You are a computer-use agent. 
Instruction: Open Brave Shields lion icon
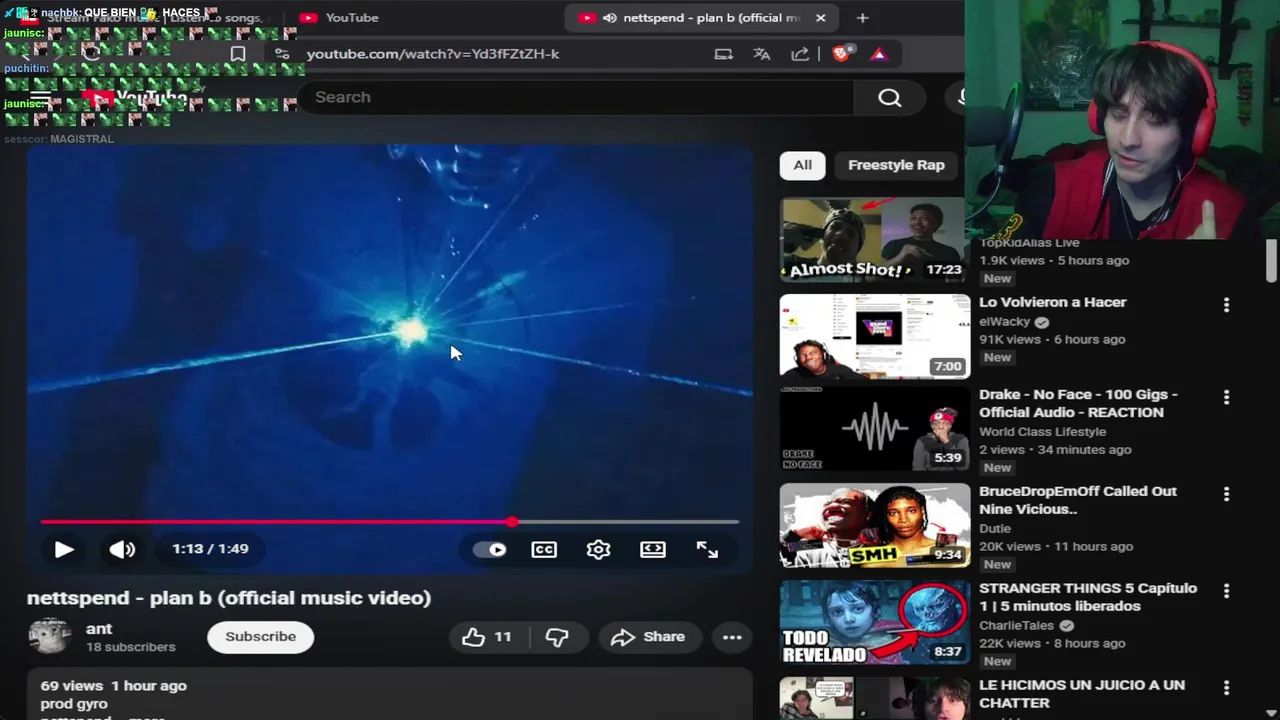point(841,54)
